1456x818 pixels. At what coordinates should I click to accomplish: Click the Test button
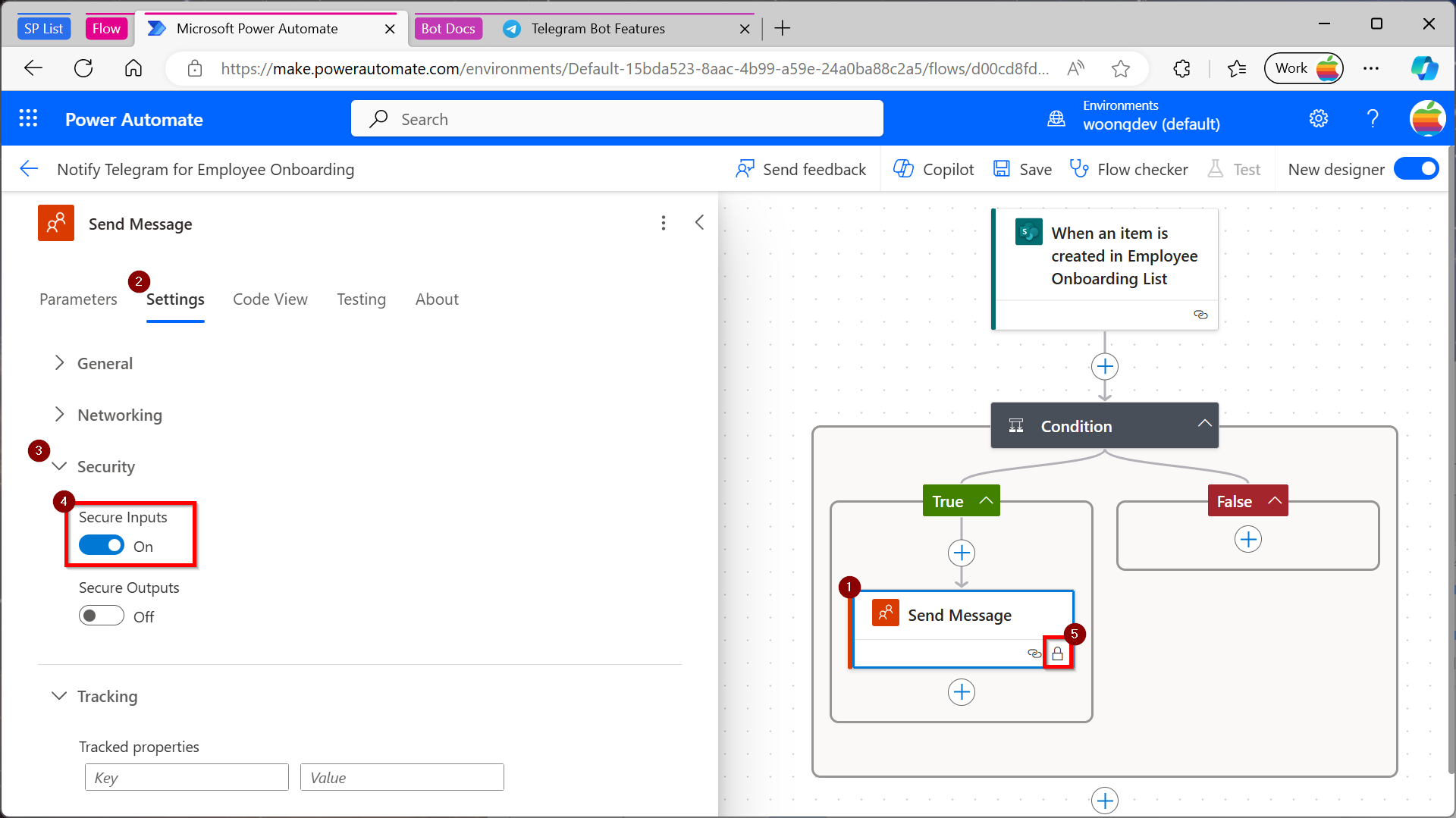point(1234,169)
